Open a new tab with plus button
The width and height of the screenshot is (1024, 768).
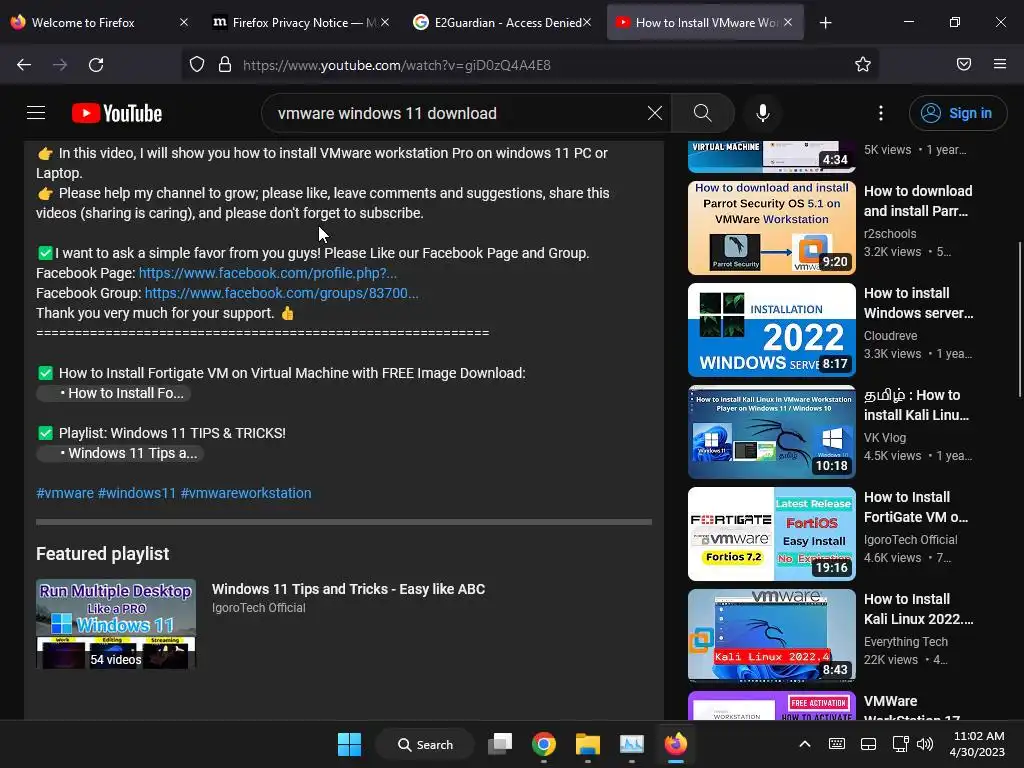tap(825, 23)
